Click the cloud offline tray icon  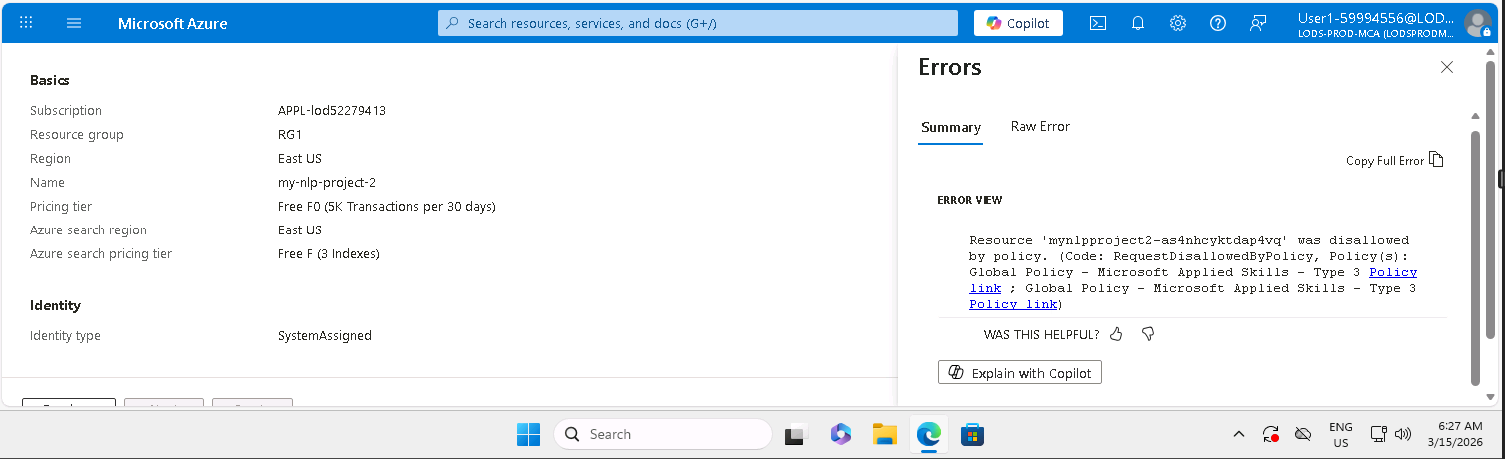pos(1302,434)
